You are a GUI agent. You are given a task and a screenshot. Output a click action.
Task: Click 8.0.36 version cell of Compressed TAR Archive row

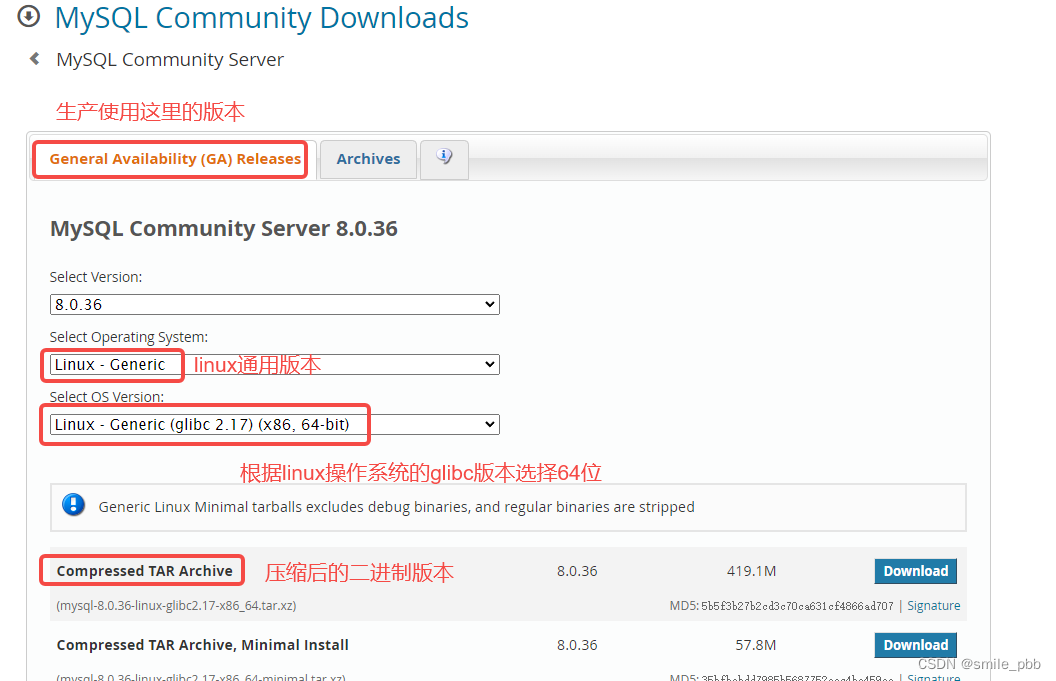point(577,571)
